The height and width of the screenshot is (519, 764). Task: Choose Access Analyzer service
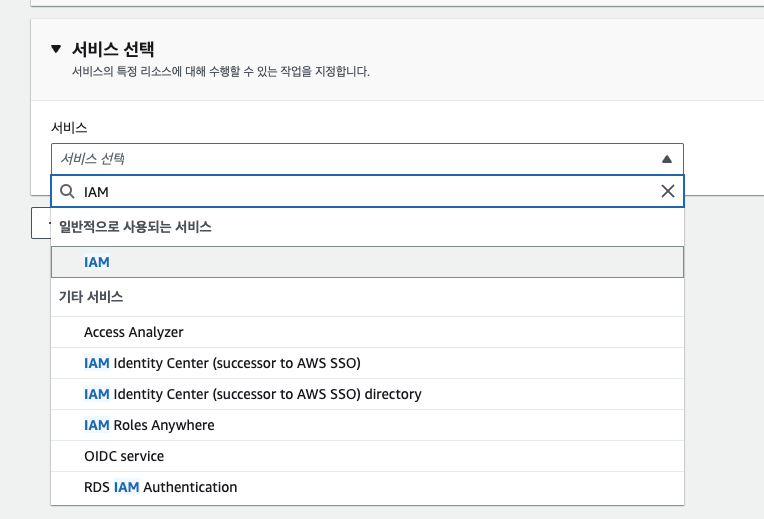(367, 332)
